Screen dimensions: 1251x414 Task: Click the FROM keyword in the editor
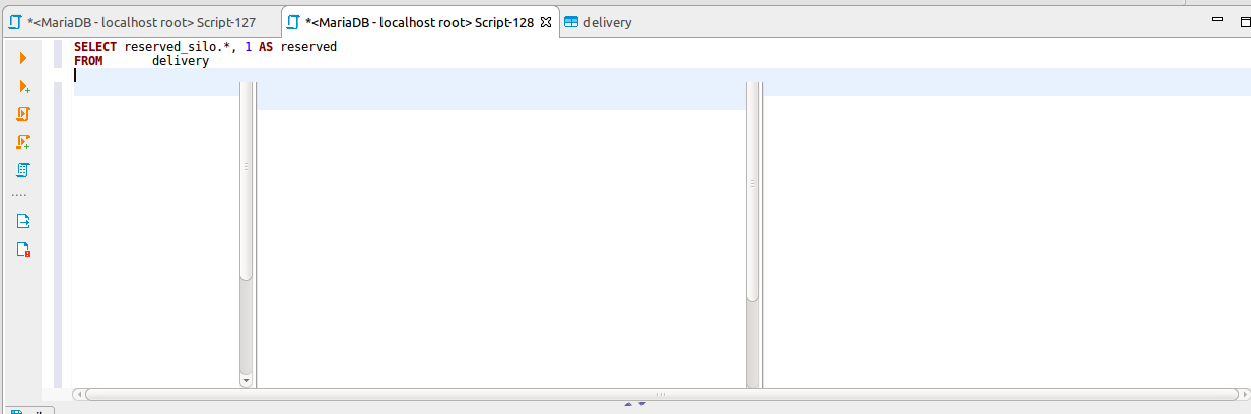[x=88, y=61]
